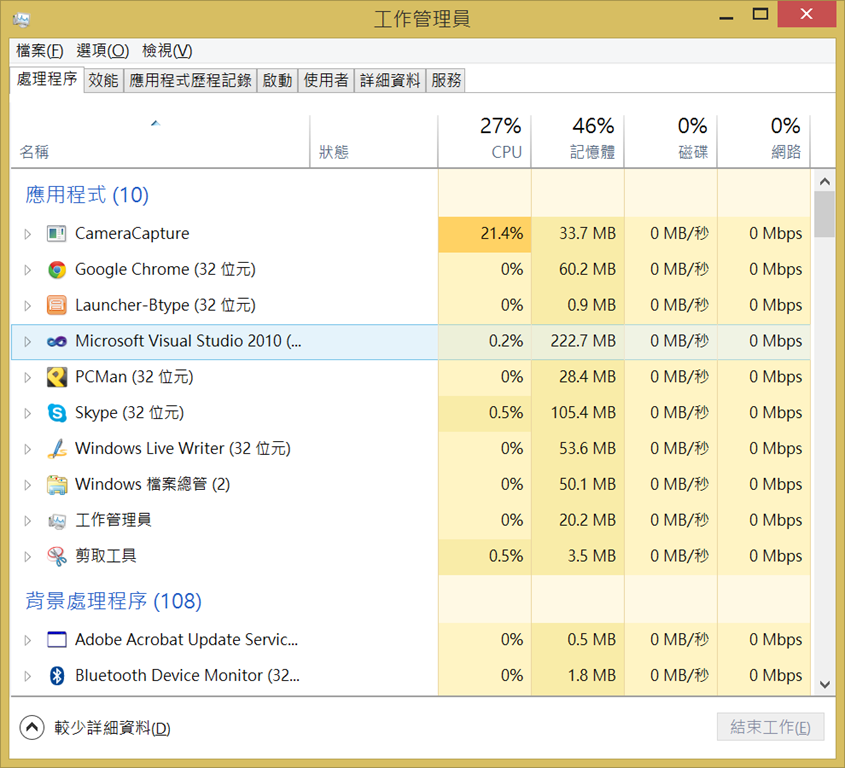This screenshot has width=845, height=768.
Task: Expand the Launcher-Btype process
Action: pyautogui.click(x=27, y=306)
